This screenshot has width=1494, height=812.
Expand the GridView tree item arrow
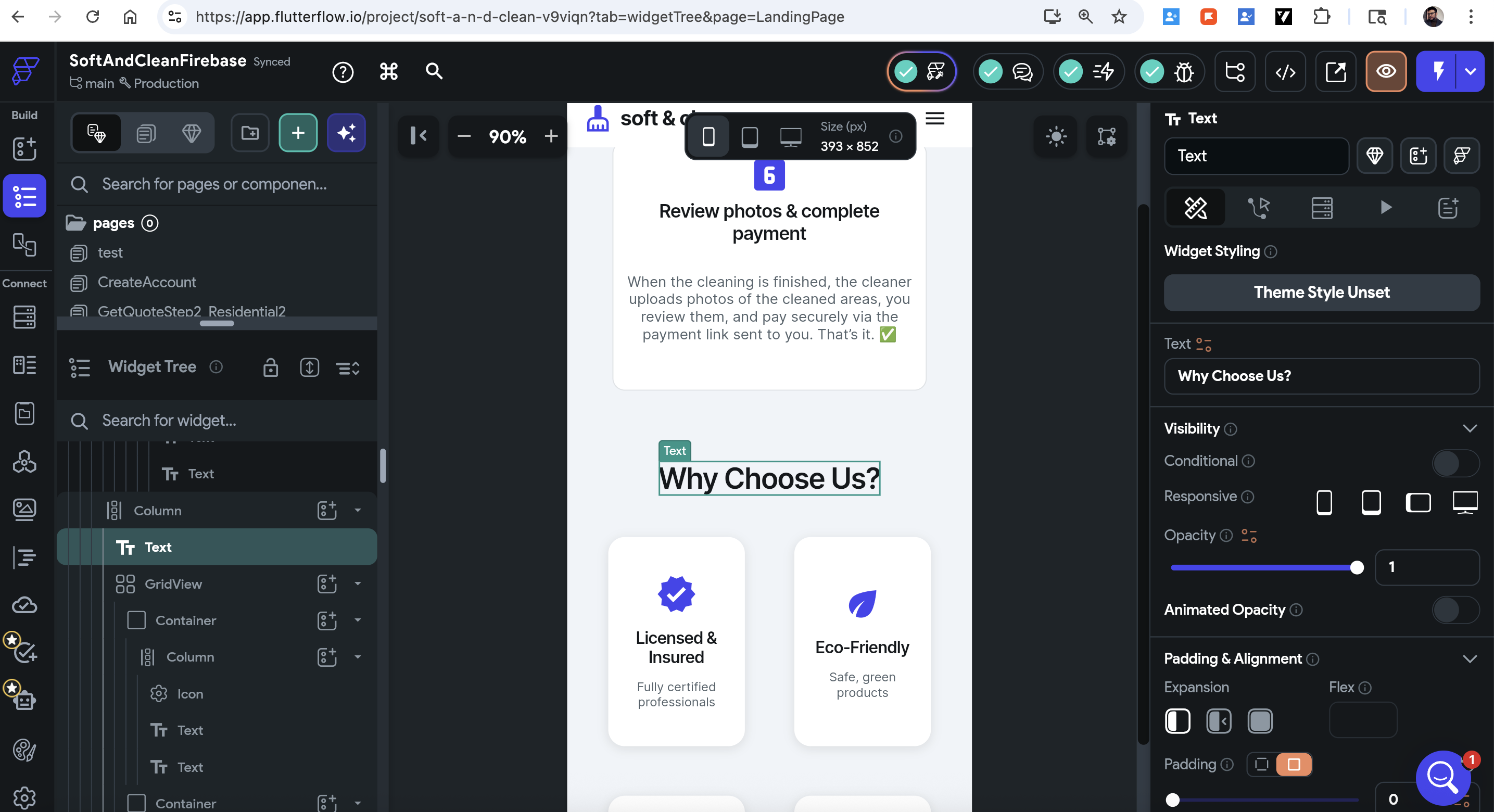pos(357,583)
